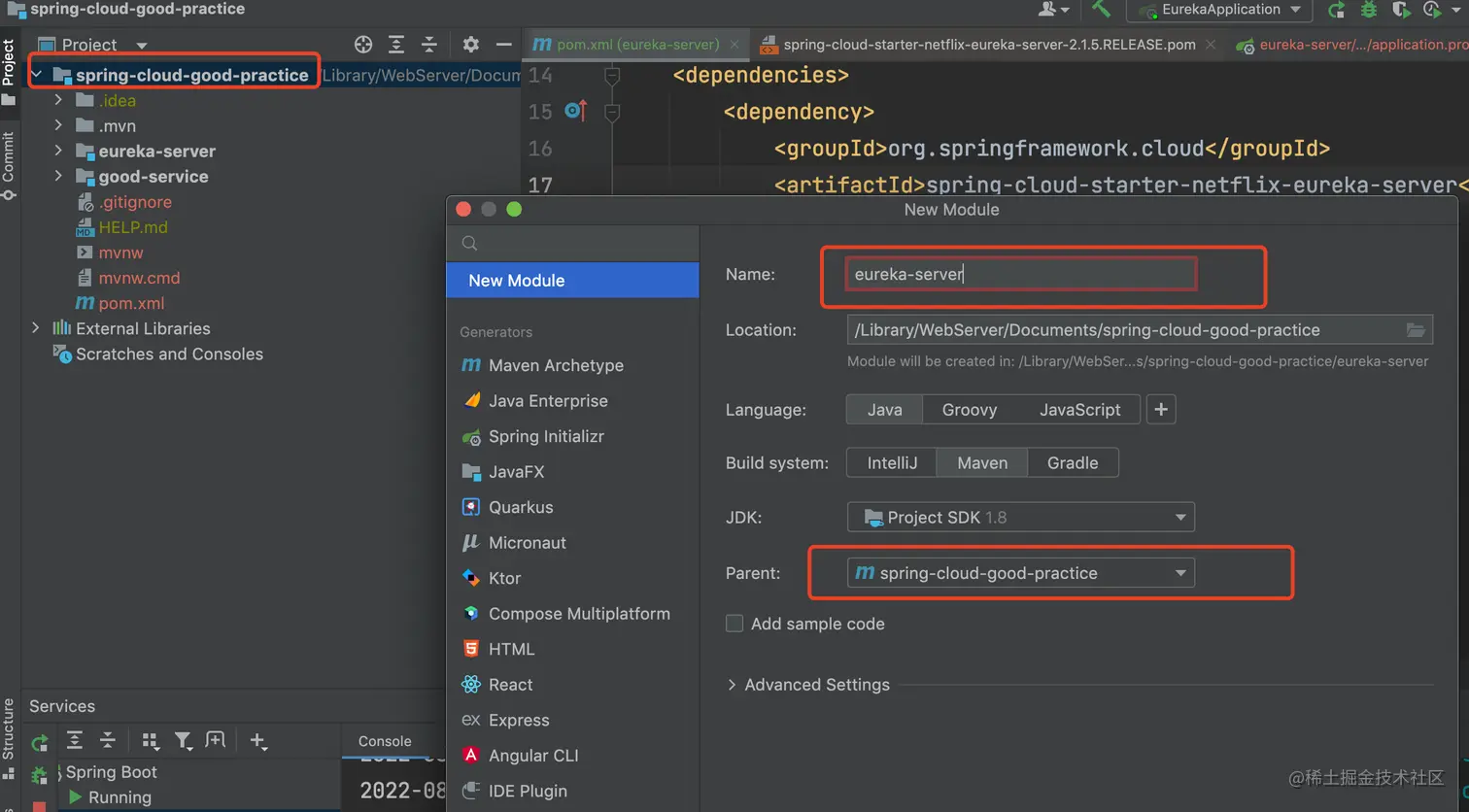The image size is (1469, 812).
Task: Open the JDK Project SDK dropdown
Action: 1021,517
